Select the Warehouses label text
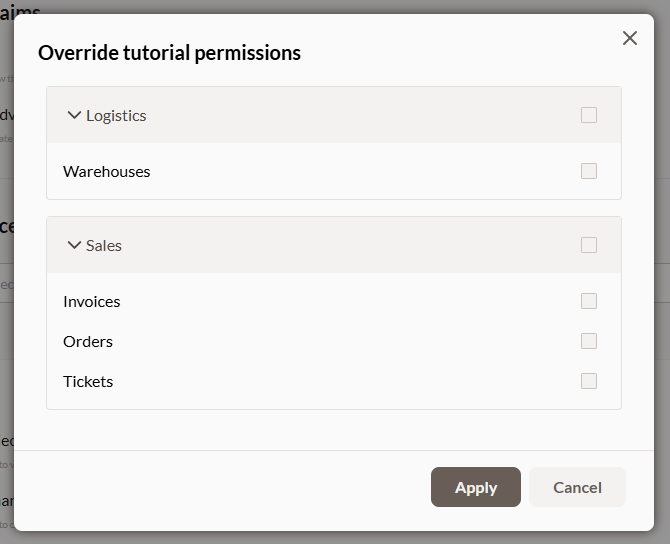The width and height of the screenshot is (670, 544). tap(106, 171)
